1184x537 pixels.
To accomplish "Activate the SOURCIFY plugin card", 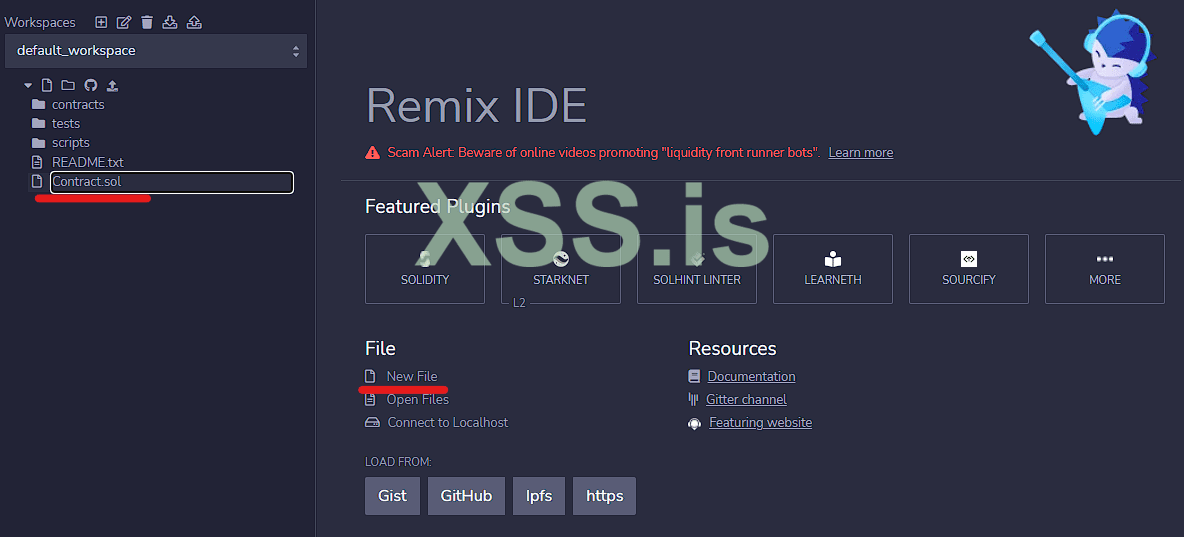I will coord(969,269).
